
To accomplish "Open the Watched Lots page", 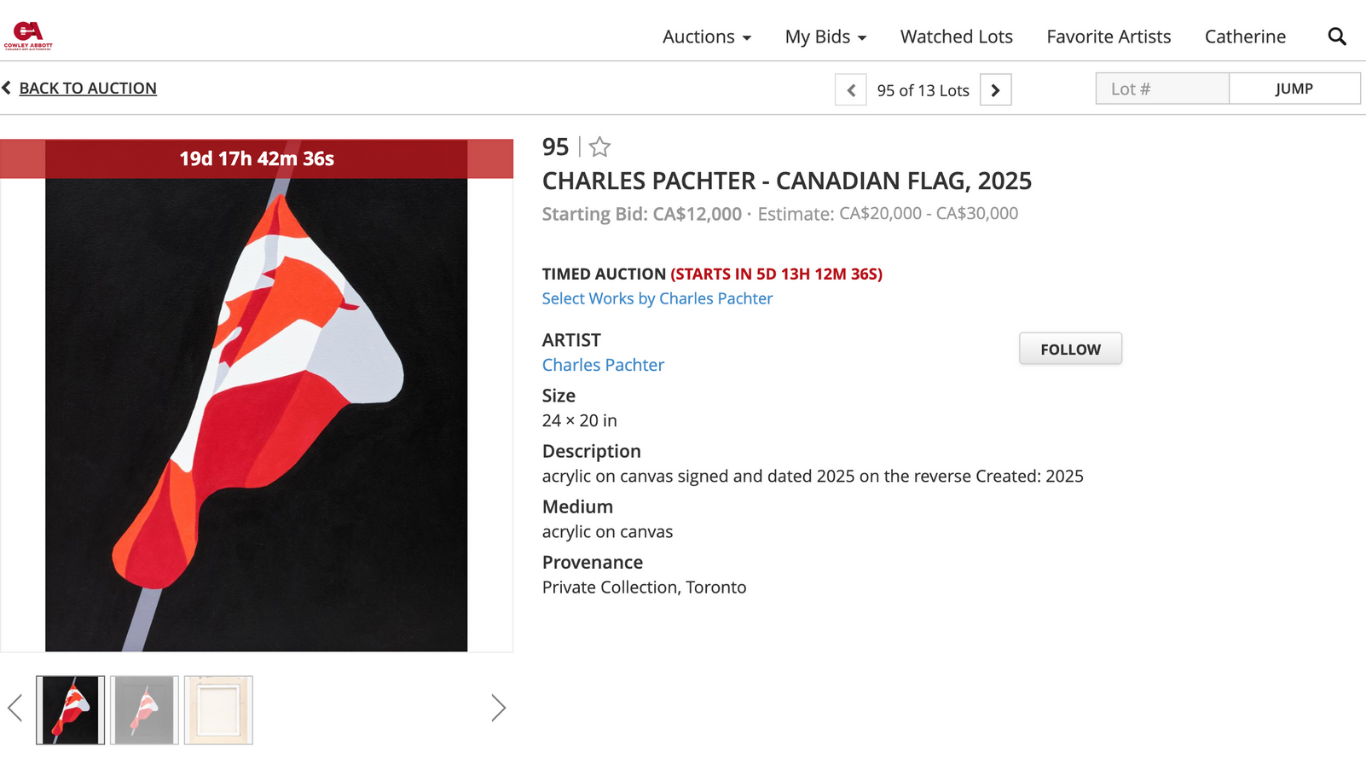I will (956, 37).
